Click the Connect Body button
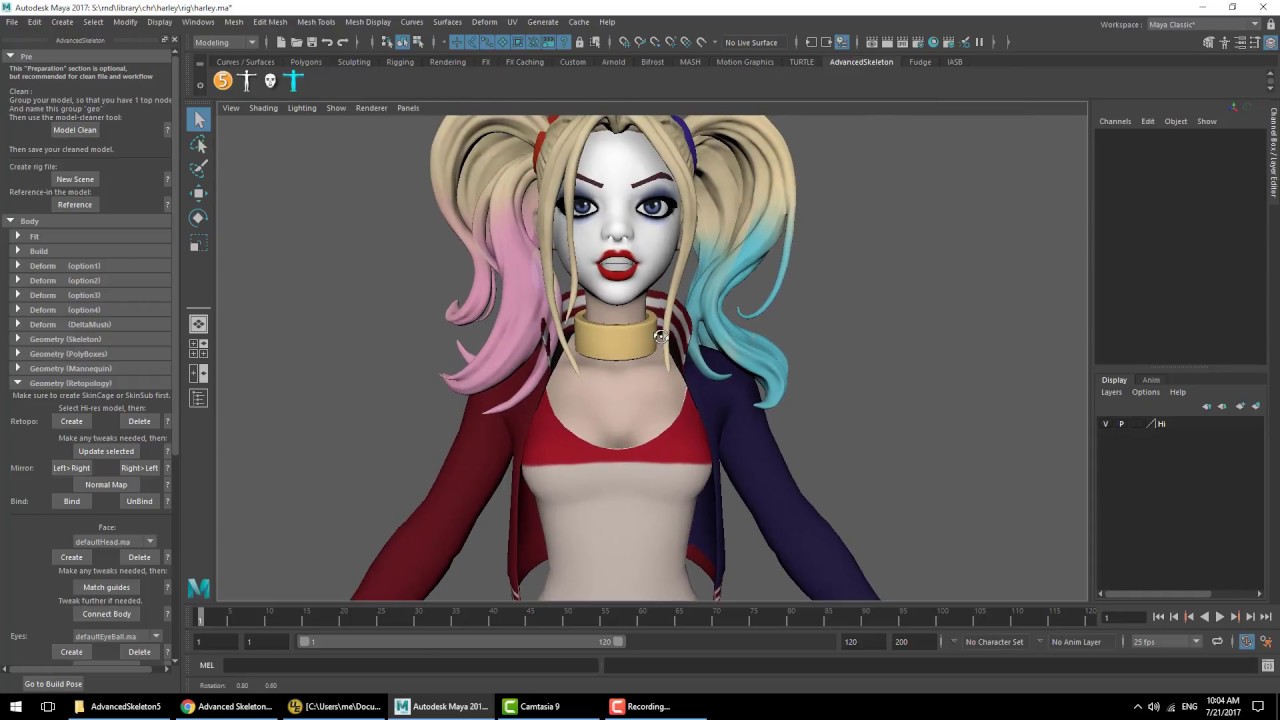The image size is (1280, 720). [x=106, y=614]
